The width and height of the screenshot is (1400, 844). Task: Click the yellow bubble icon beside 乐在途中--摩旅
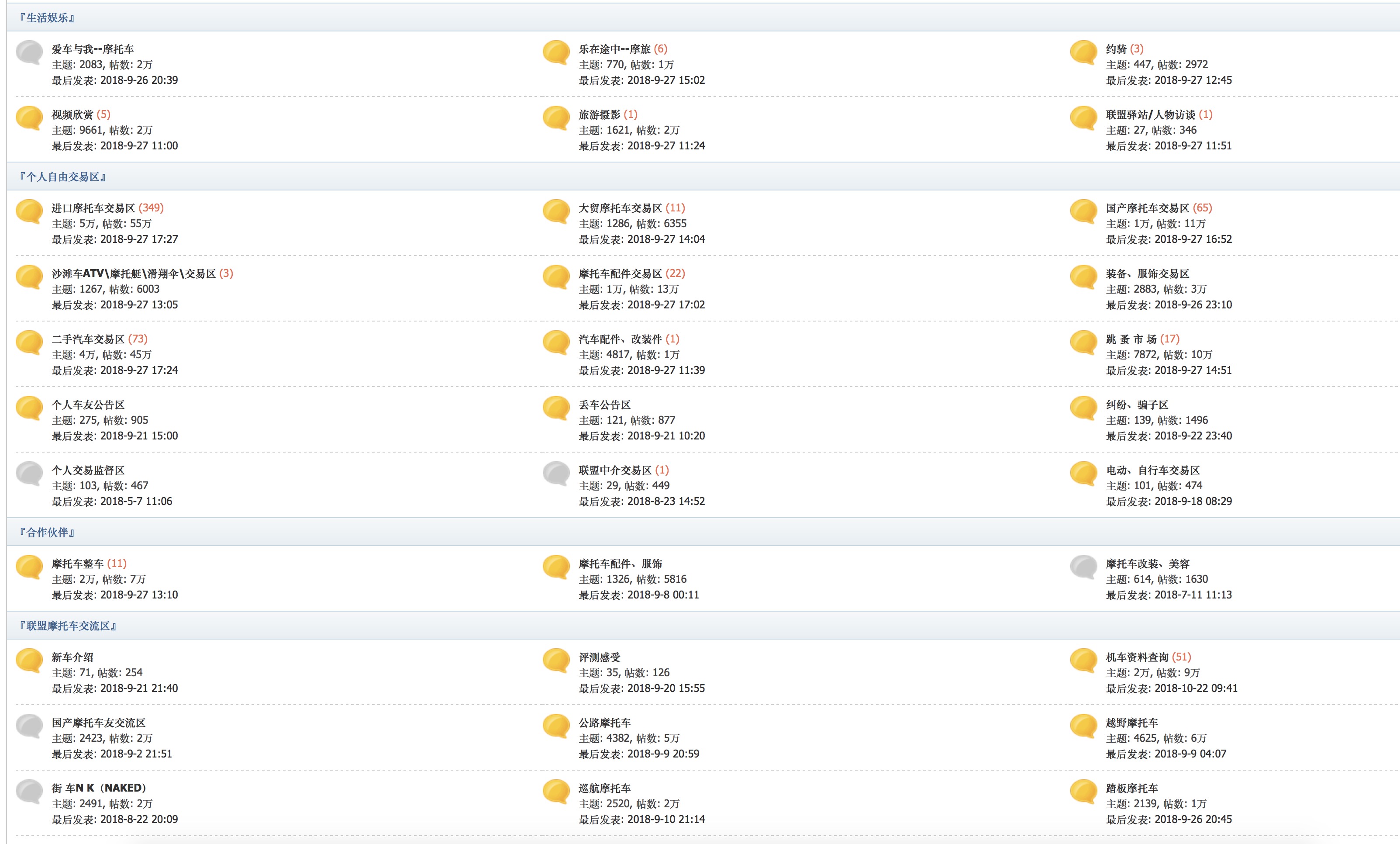556,52
